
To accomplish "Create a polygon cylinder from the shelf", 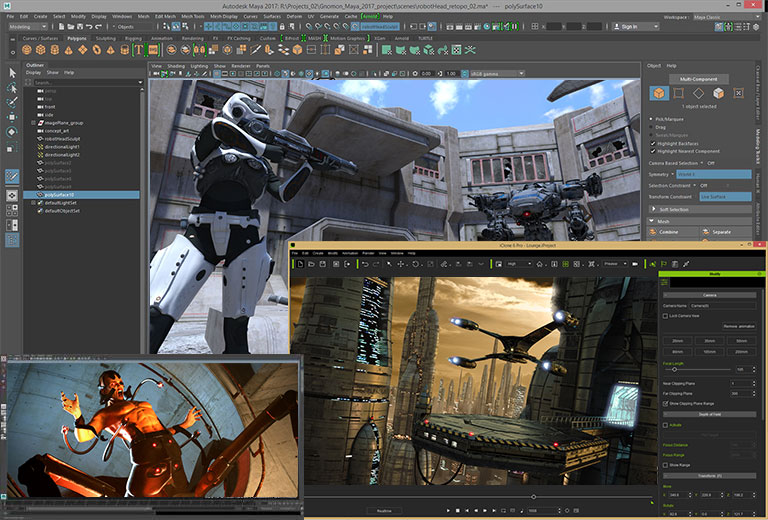I will coord(55,49).
